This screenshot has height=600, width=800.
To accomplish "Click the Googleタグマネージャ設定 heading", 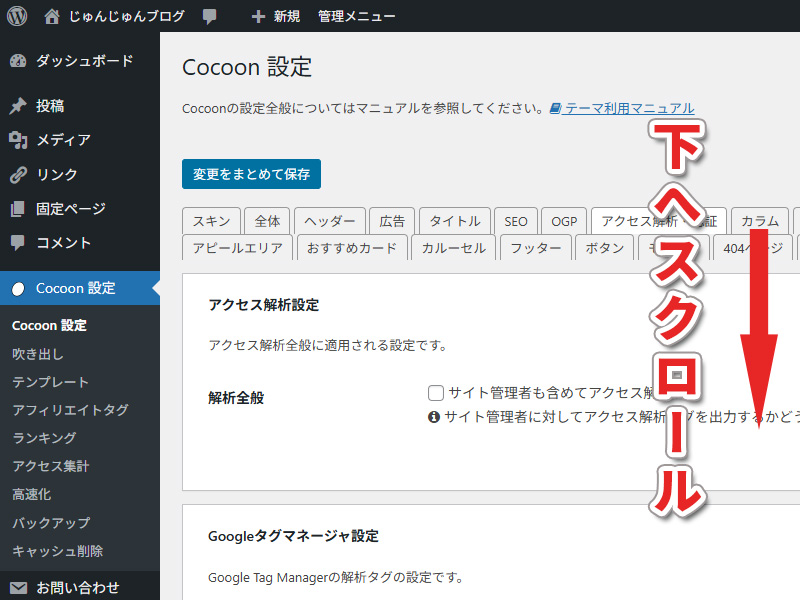I will tap(293, 536).
